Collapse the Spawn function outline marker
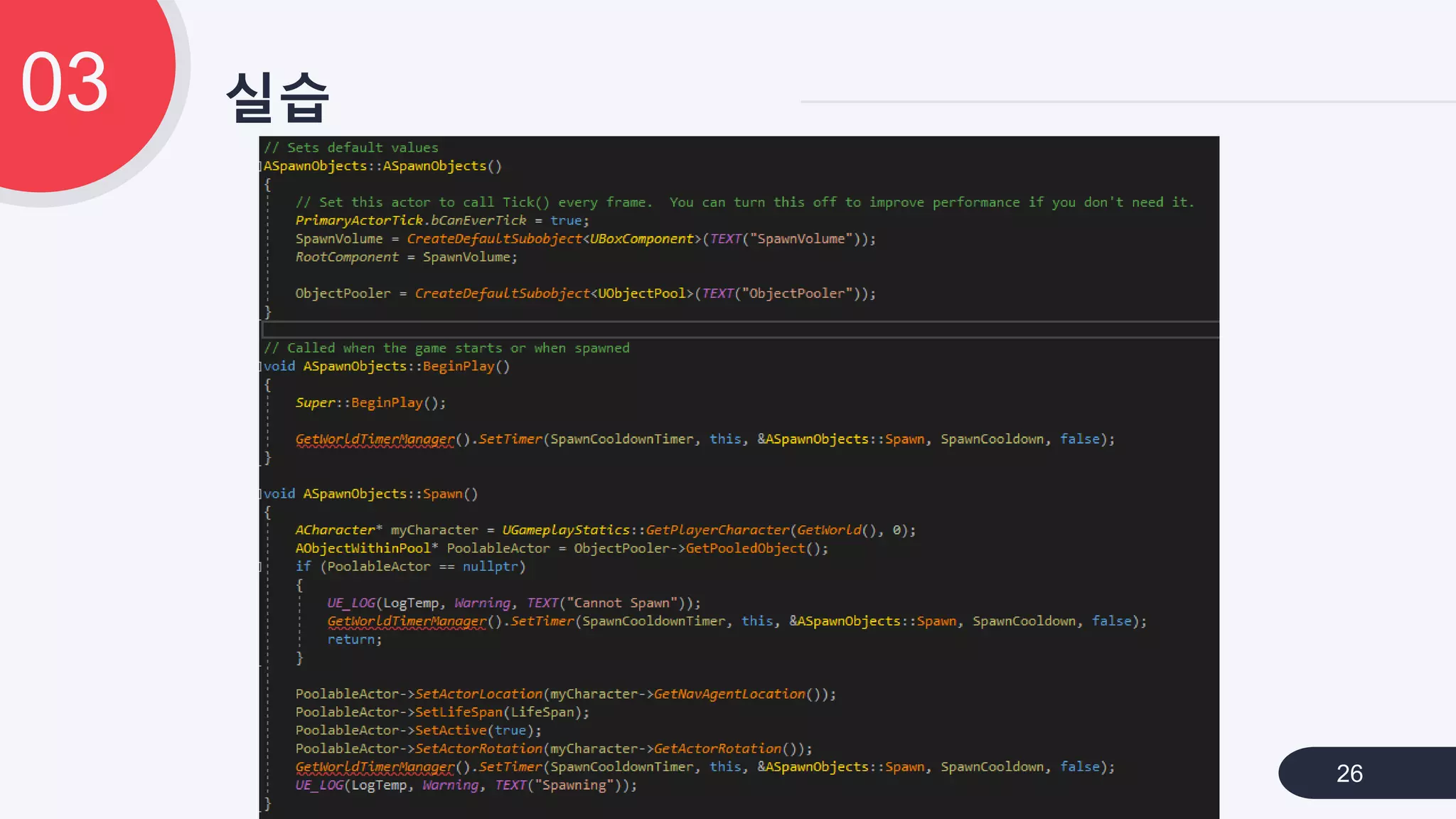 261,494
